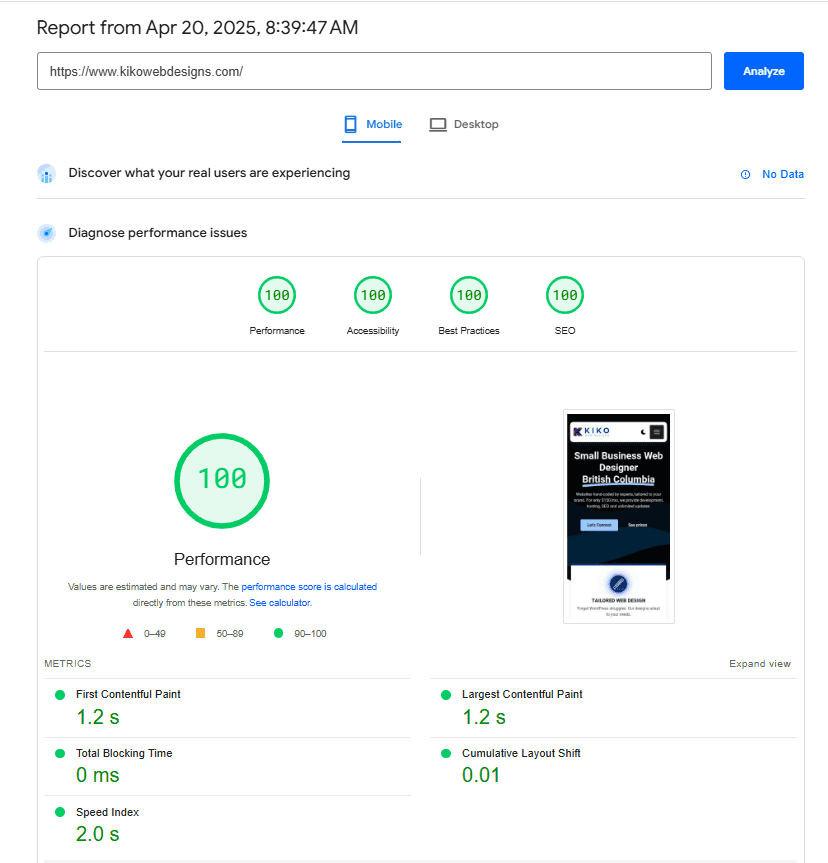Click the Best Practices 100 score badge
The height and width of the screenshot is (863, 828).
pyautogui.click(x=468, y=295)
